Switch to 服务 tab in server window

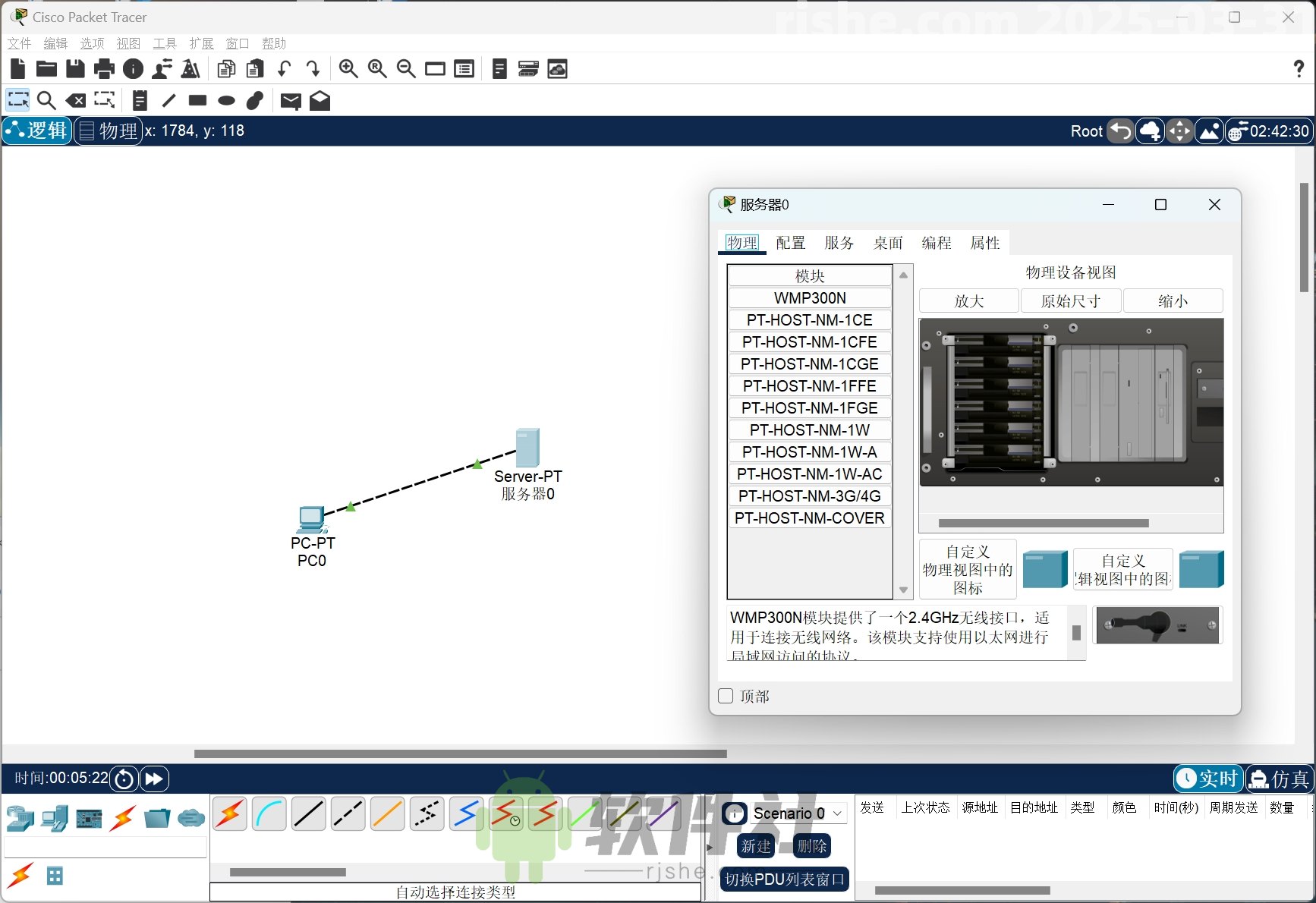pyautogui.click(x=839, y=243)
